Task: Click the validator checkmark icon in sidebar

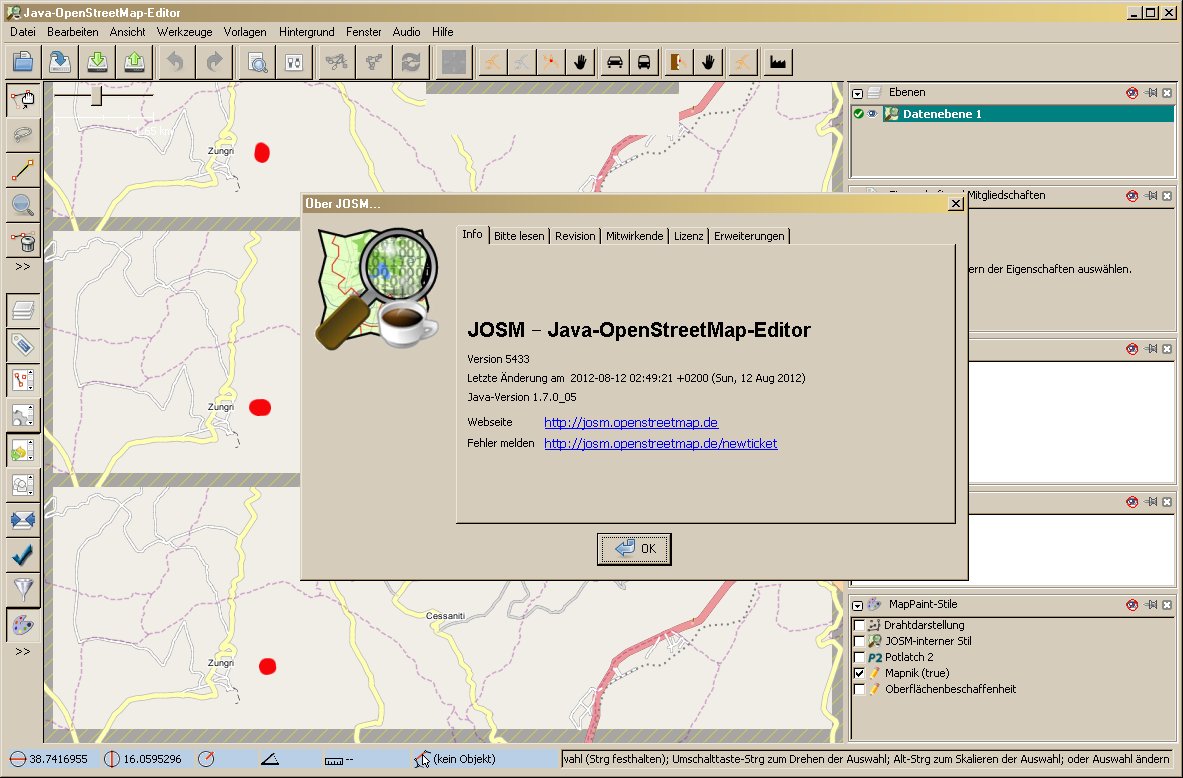Action: click(x=23, y=554)
